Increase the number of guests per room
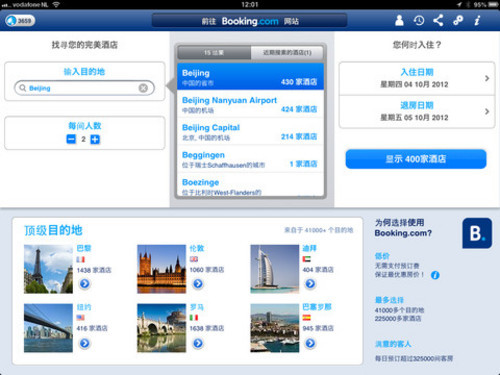Viewport: 500px width, 375px height. tap(95, 139)
